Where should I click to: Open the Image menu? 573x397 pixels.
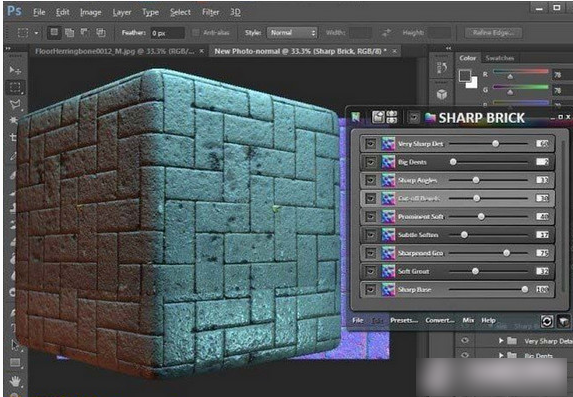[x=91, y=12]
